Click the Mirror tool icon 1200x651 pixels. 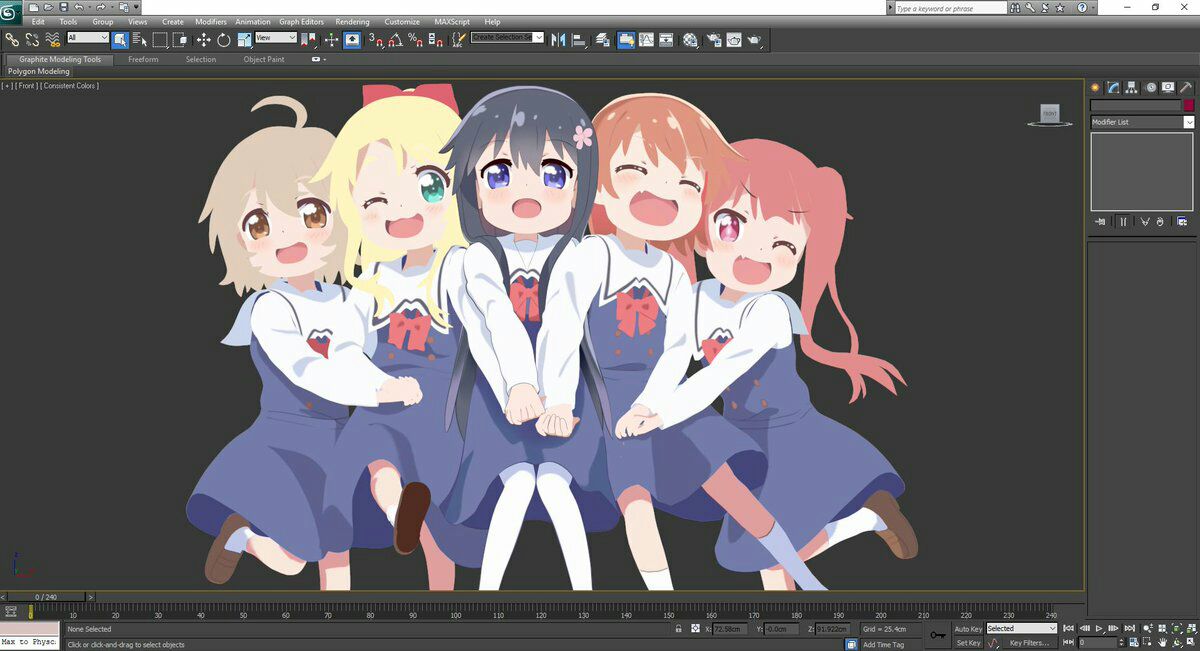point(558,40)
